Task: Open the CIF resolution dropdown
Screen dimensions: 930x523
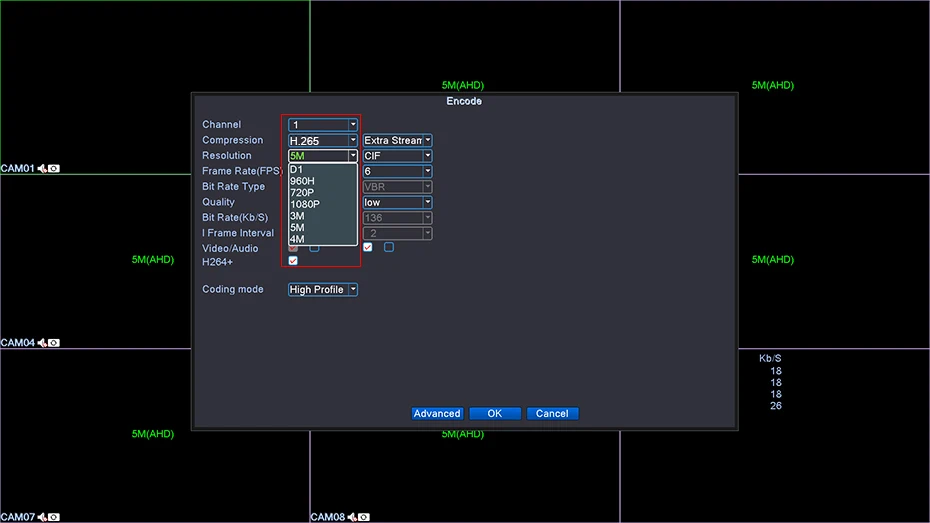Action: tap(397, 156)
